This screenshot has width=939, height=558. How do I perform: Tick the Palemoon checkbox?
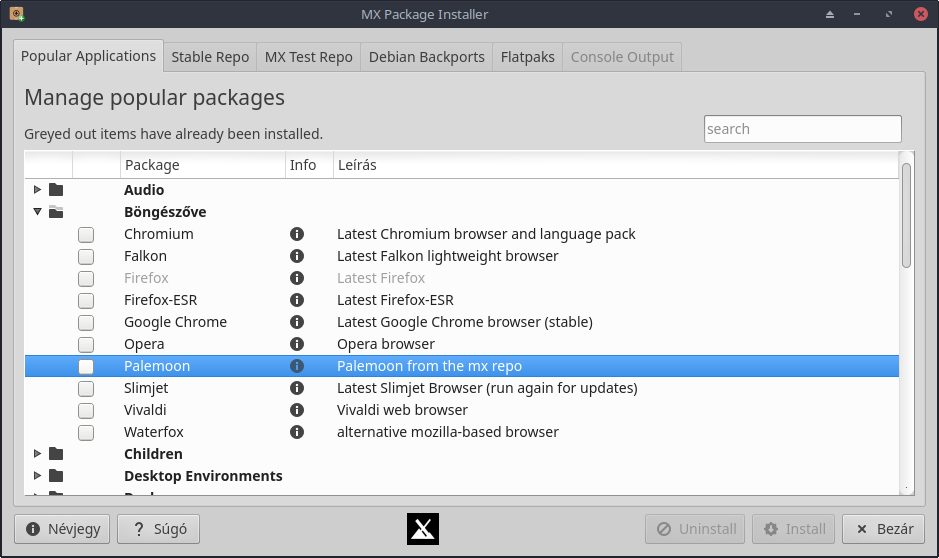[x=86, y=366]
